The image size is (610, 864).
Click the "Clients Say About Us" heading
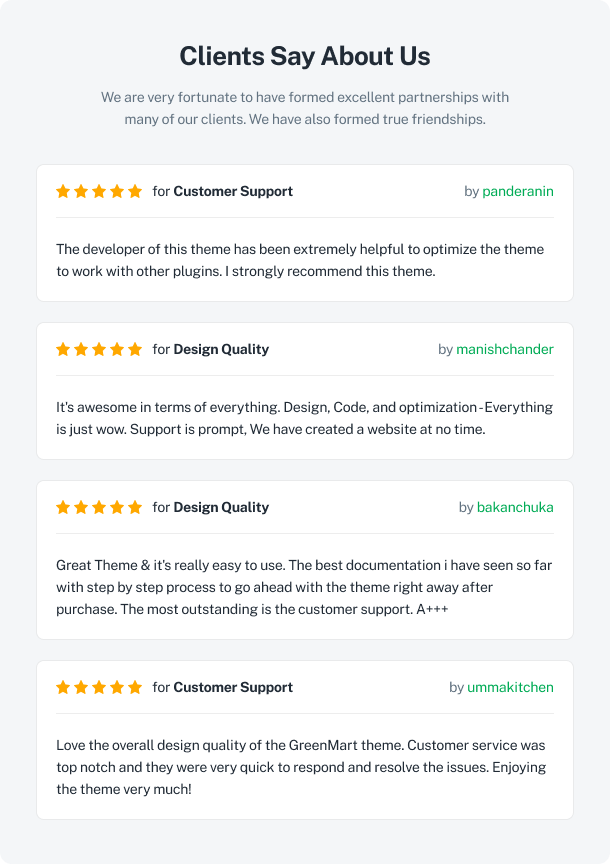pos(305,56)
